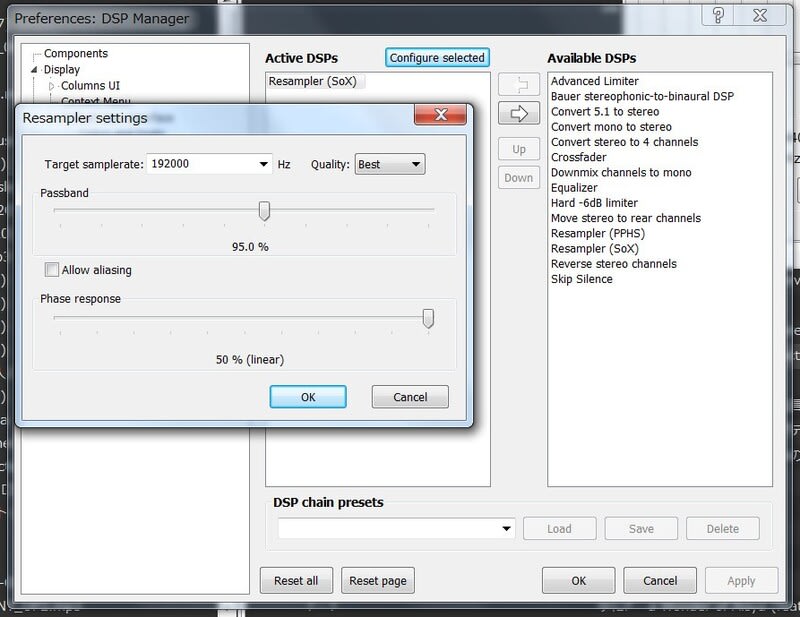The height and width of the screenshot is (617, 800).
Task: Toggle the Allow aliasing checkbox
Action: (52, 269)
